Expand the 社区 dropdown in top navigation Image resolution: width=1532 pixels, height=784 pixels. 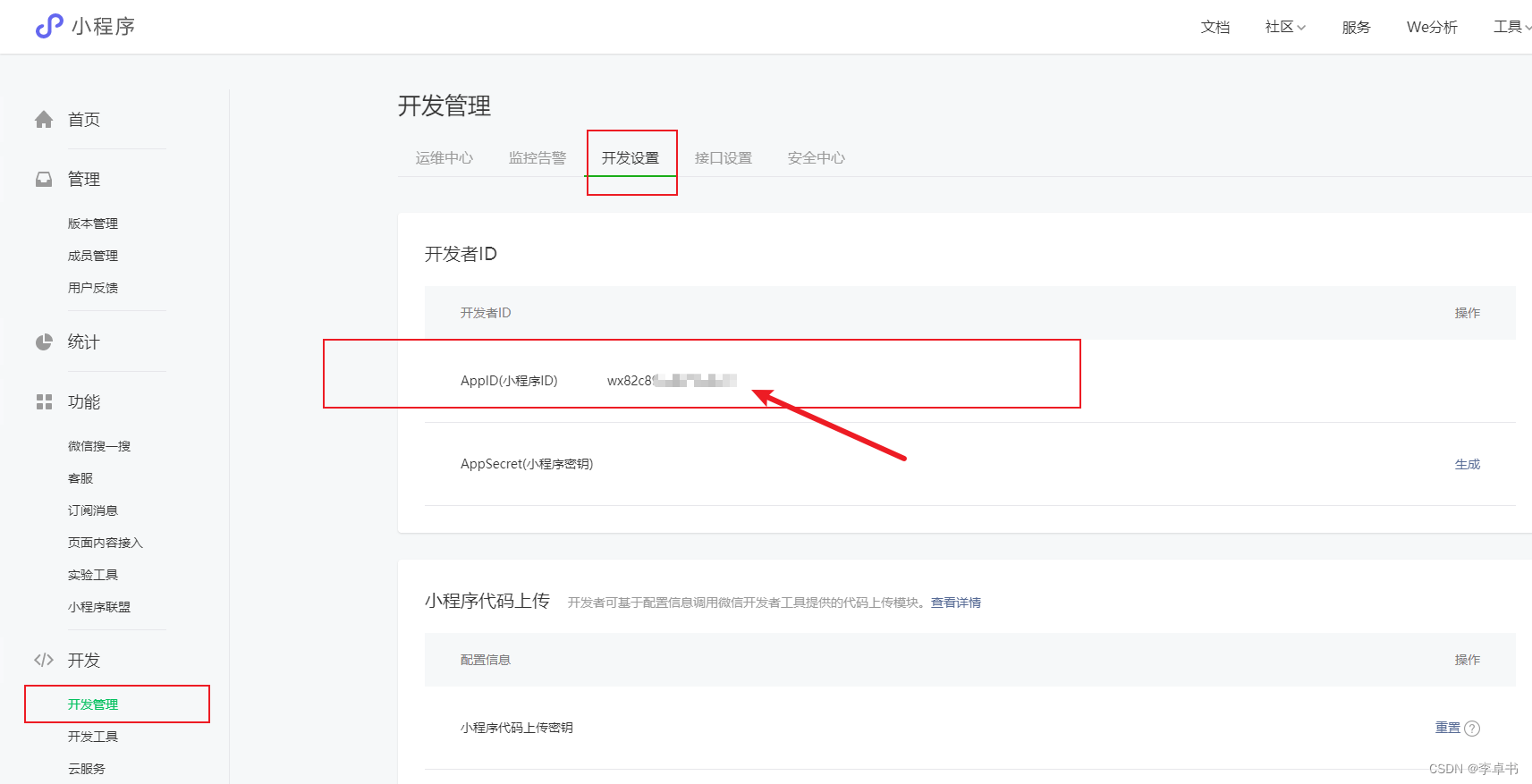click(x=1285, y=27)
